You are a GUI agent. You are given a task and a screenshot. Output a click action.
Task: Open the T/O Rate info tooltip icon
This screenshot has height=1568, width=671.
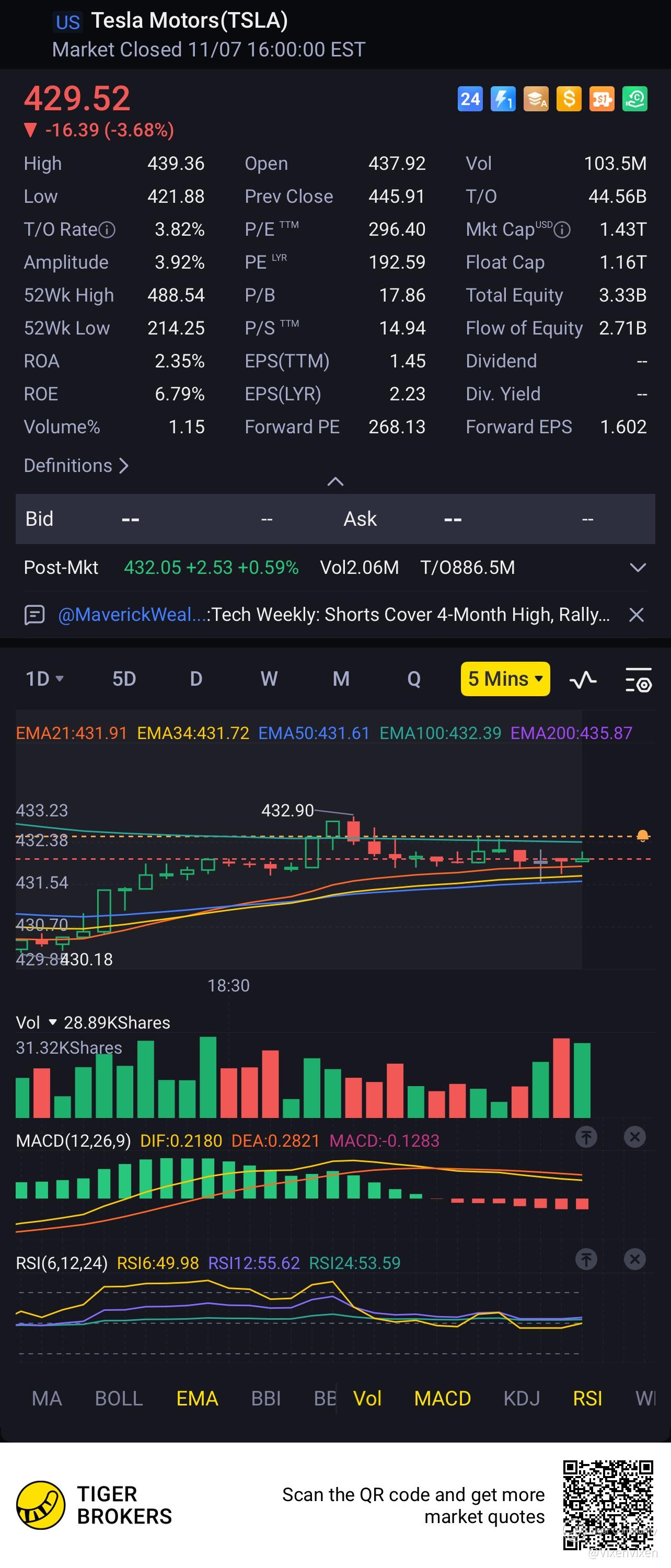click(107, 229)
